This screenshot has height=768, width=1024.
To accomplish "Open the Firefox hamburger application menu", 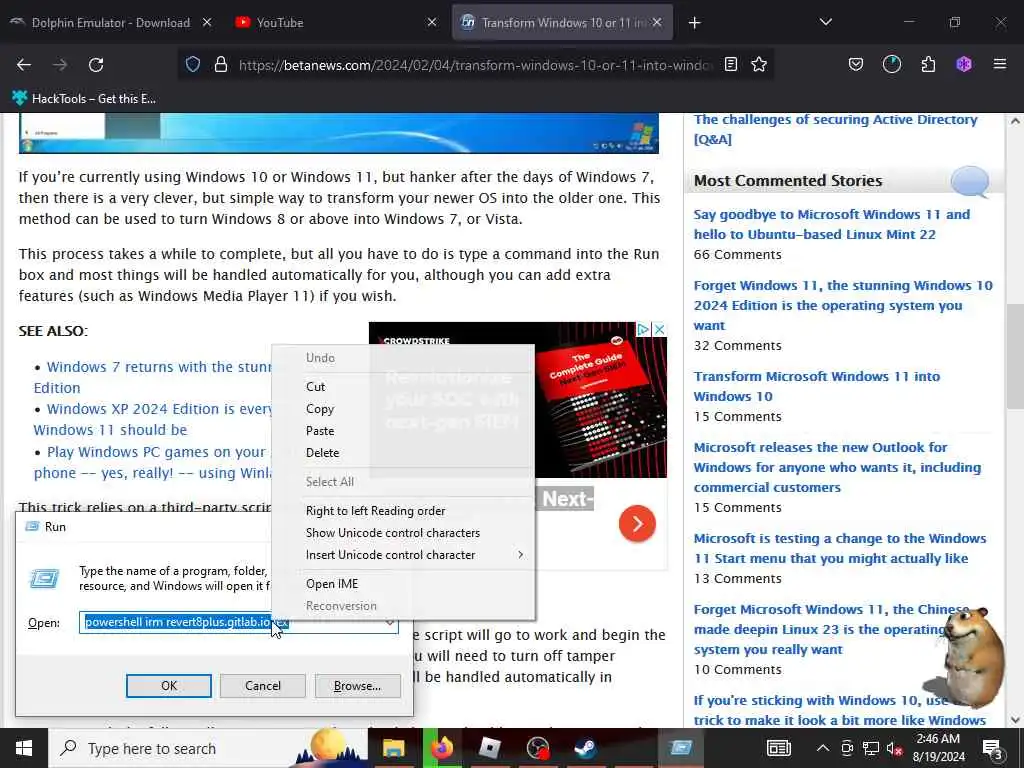I will tap(1000, 65).
